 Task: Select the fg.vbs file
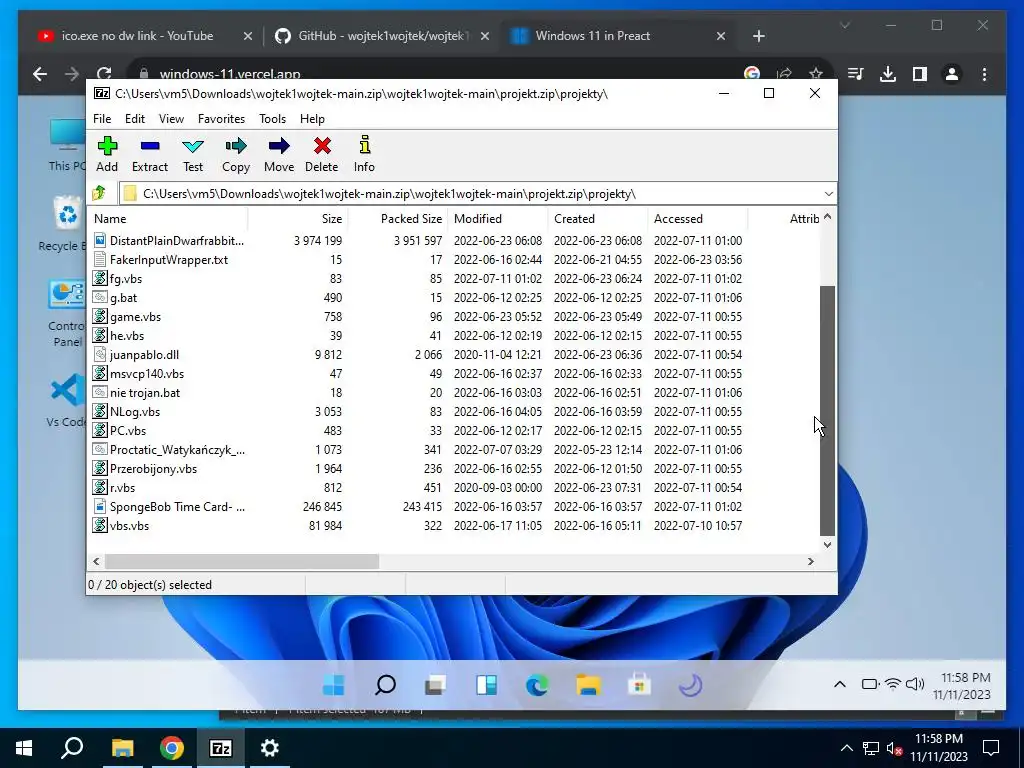[x=453, y=278]
